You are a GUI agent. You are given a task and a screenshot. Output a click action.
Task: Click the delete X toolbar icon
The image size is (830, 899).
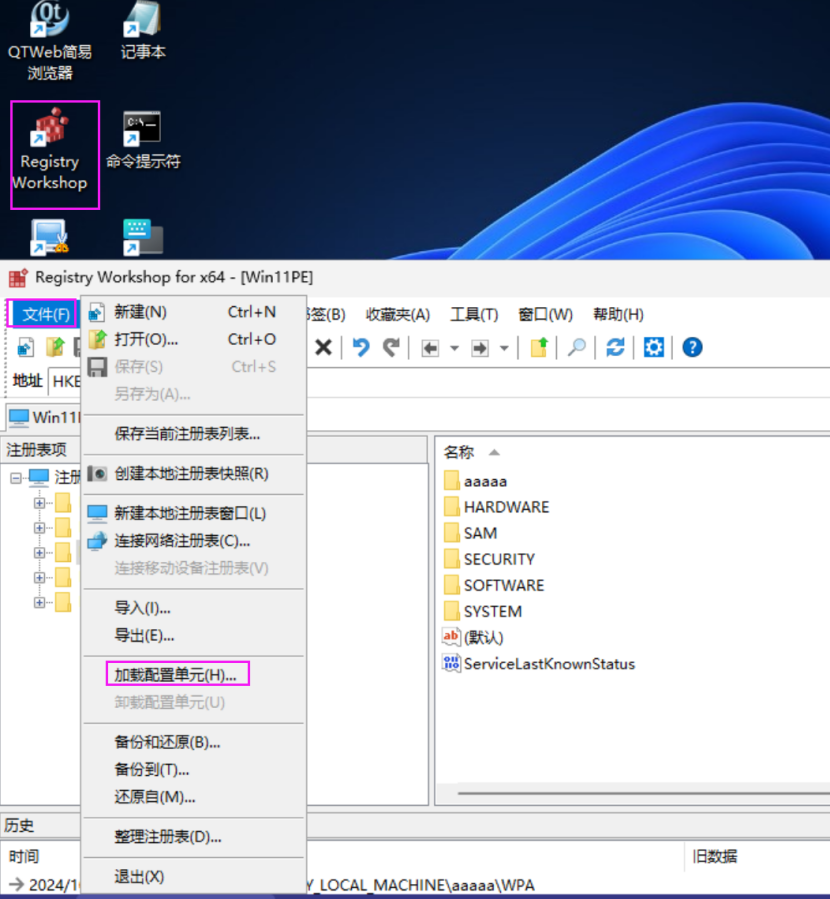coord(324,347)
